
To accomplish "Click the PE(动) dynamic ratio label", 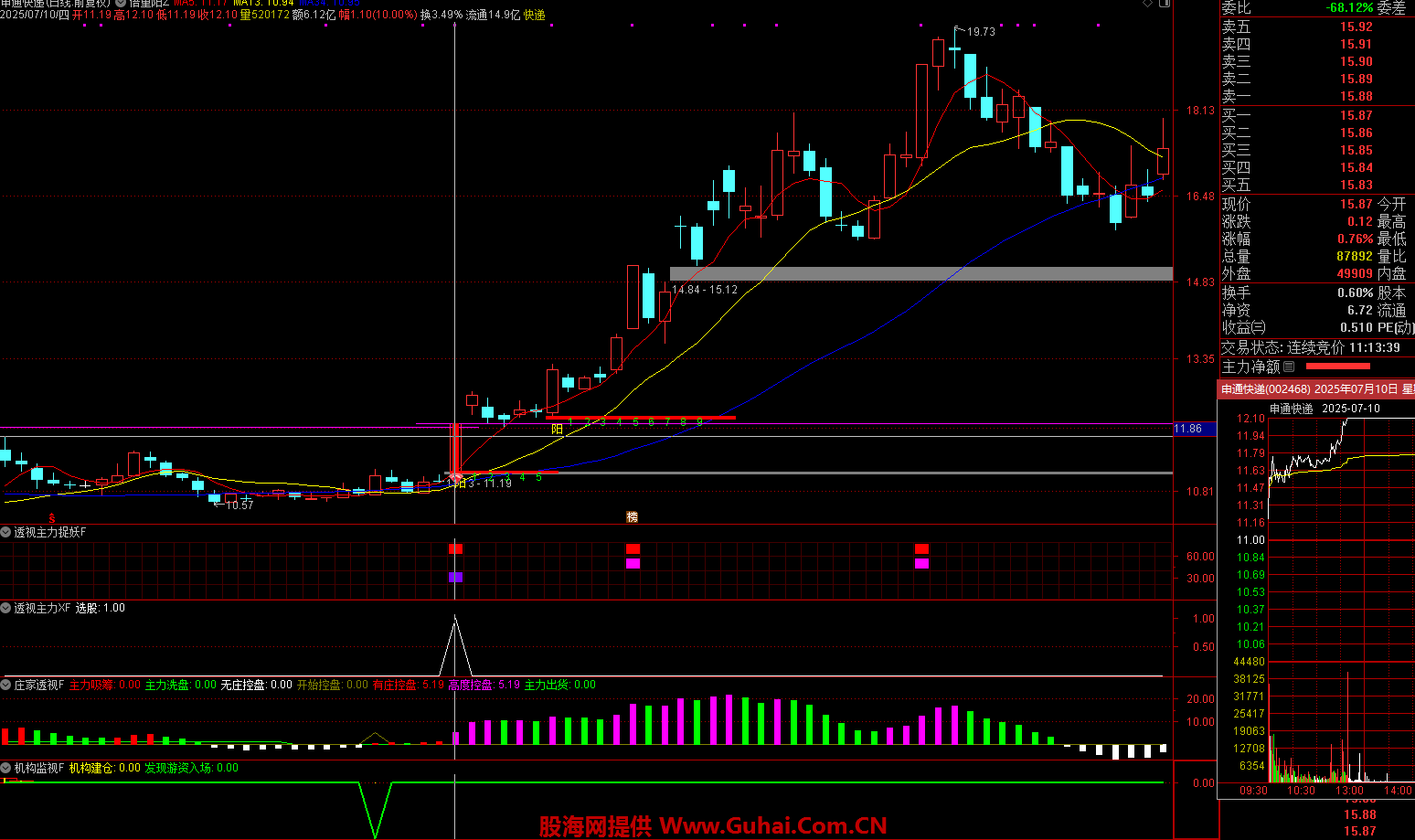I will pos(1395,327).
